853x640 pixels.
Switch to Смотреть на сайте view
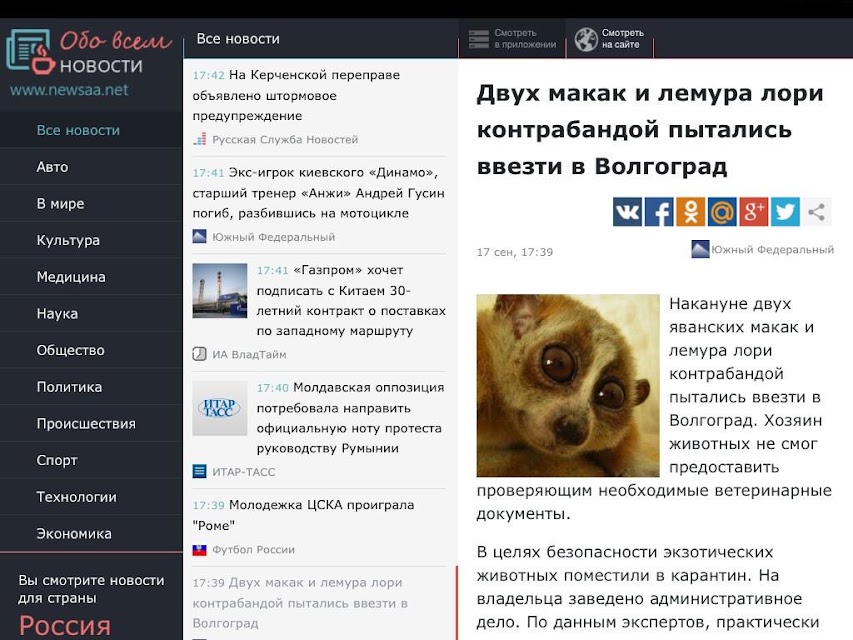609,39
